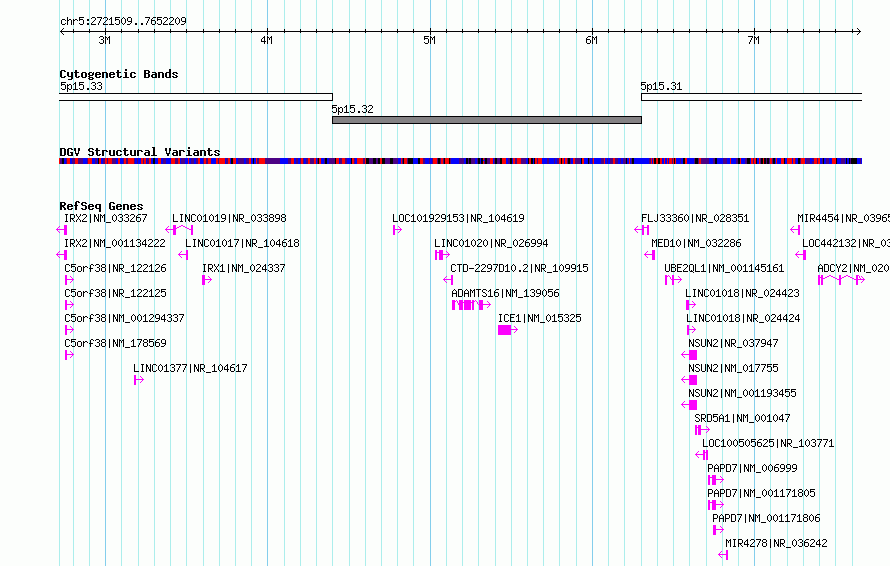Select the FLJ33360|NR_028351 gene glyph
This screenshot has width=890, height=566.
point(641,230)
